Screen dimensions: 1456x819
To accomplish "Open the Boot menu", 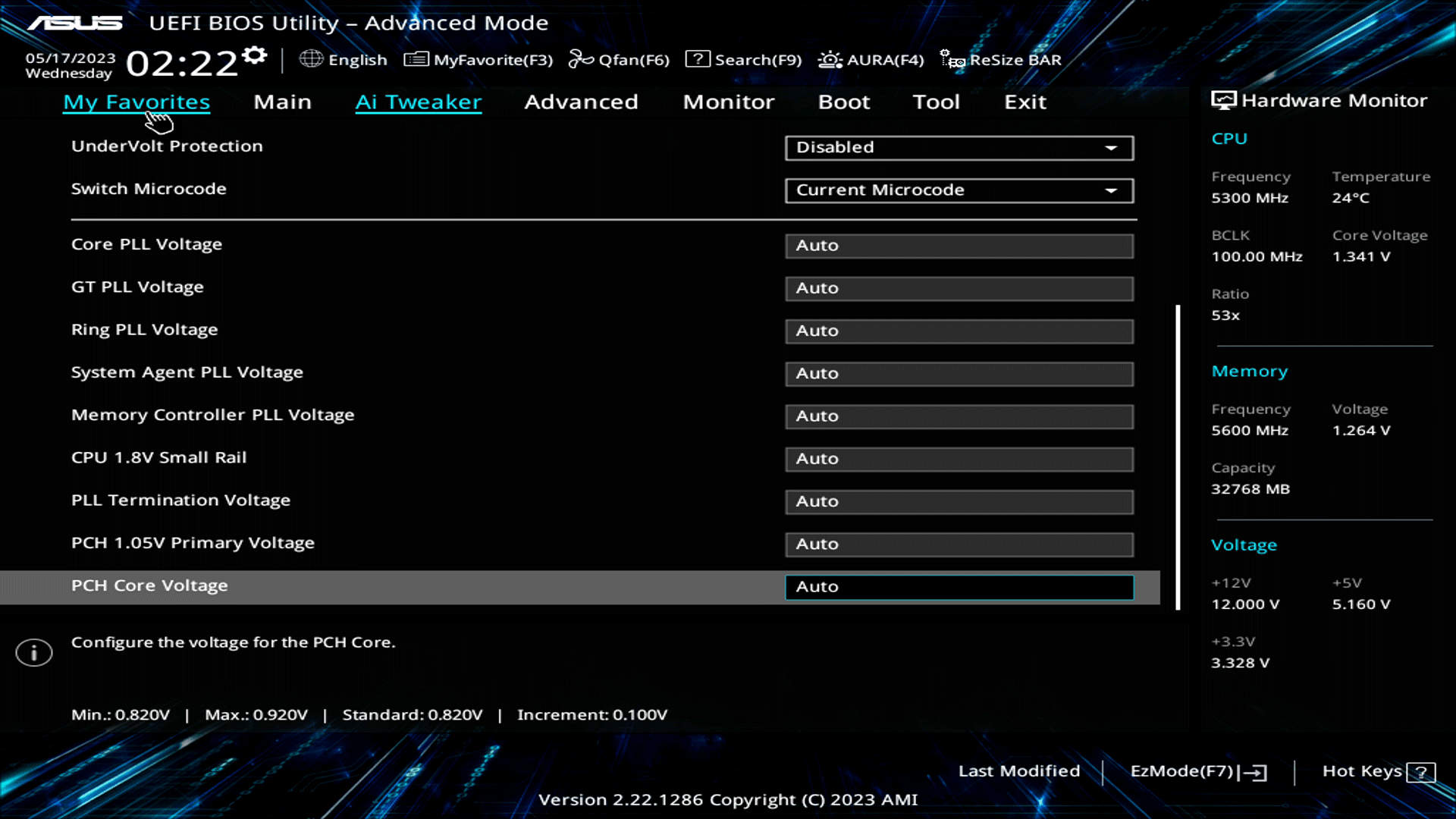I will [x=843, y=102].
